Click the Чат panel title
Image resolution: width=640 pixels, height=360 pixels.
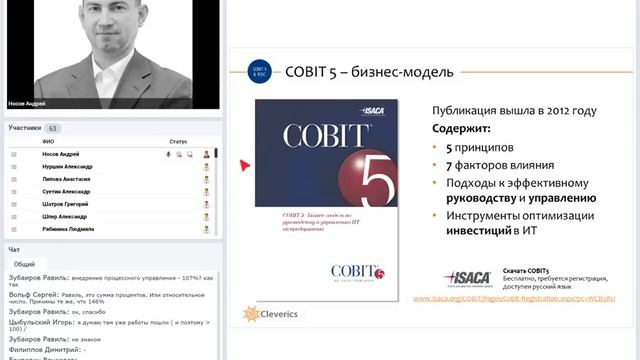coord(14,249)
